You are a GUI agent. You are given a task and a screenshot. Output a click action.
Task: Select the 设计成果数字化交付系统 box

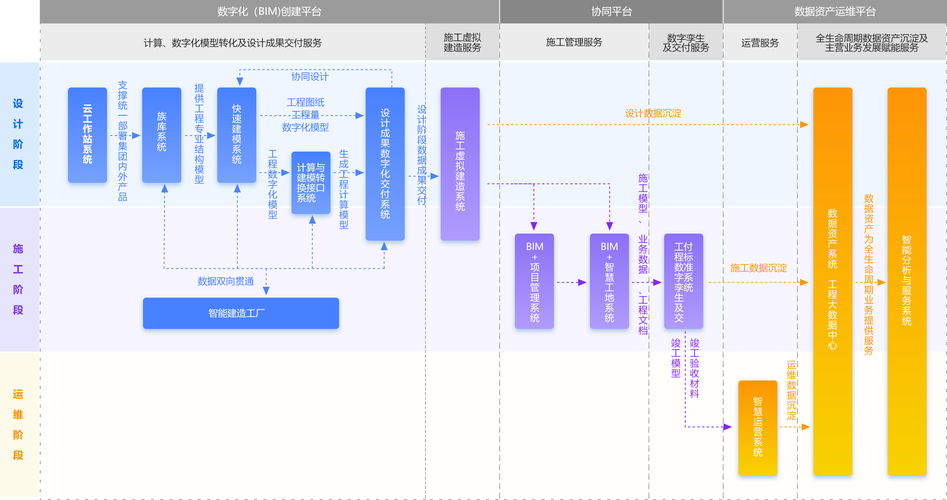(x=385, y=164)
